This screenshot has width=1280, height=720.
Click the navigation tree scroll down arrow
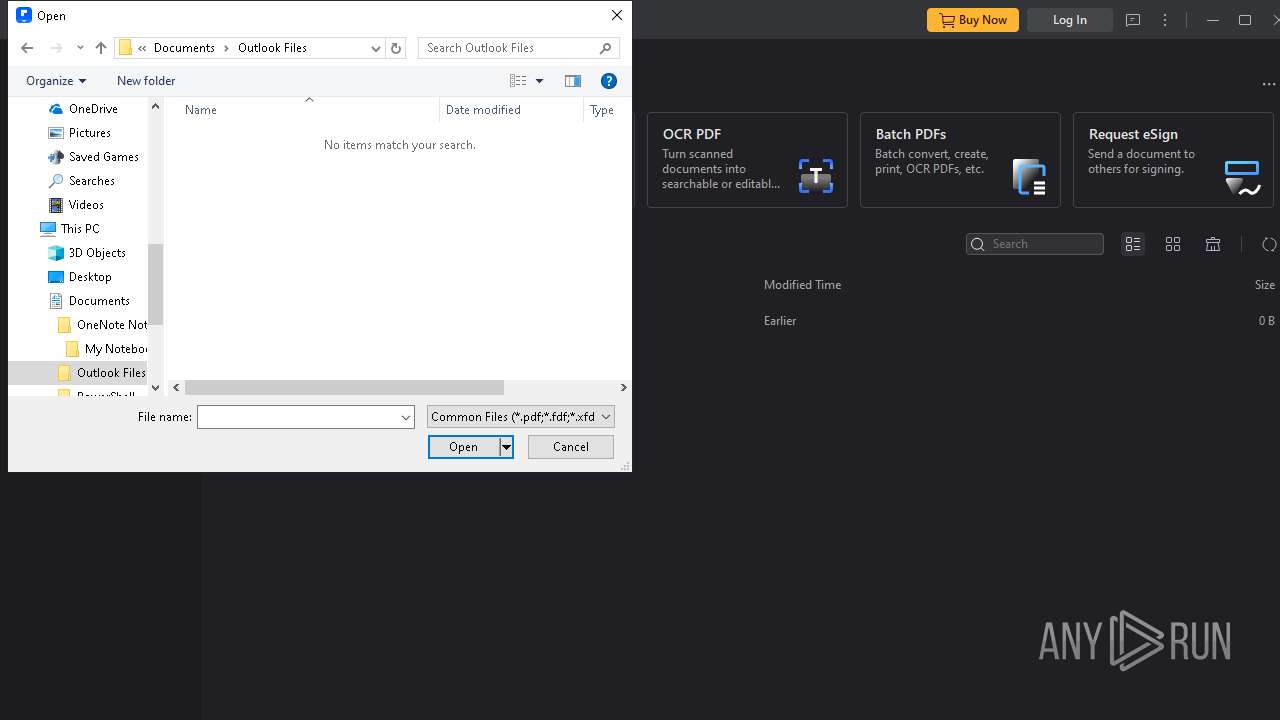point(155,388)
